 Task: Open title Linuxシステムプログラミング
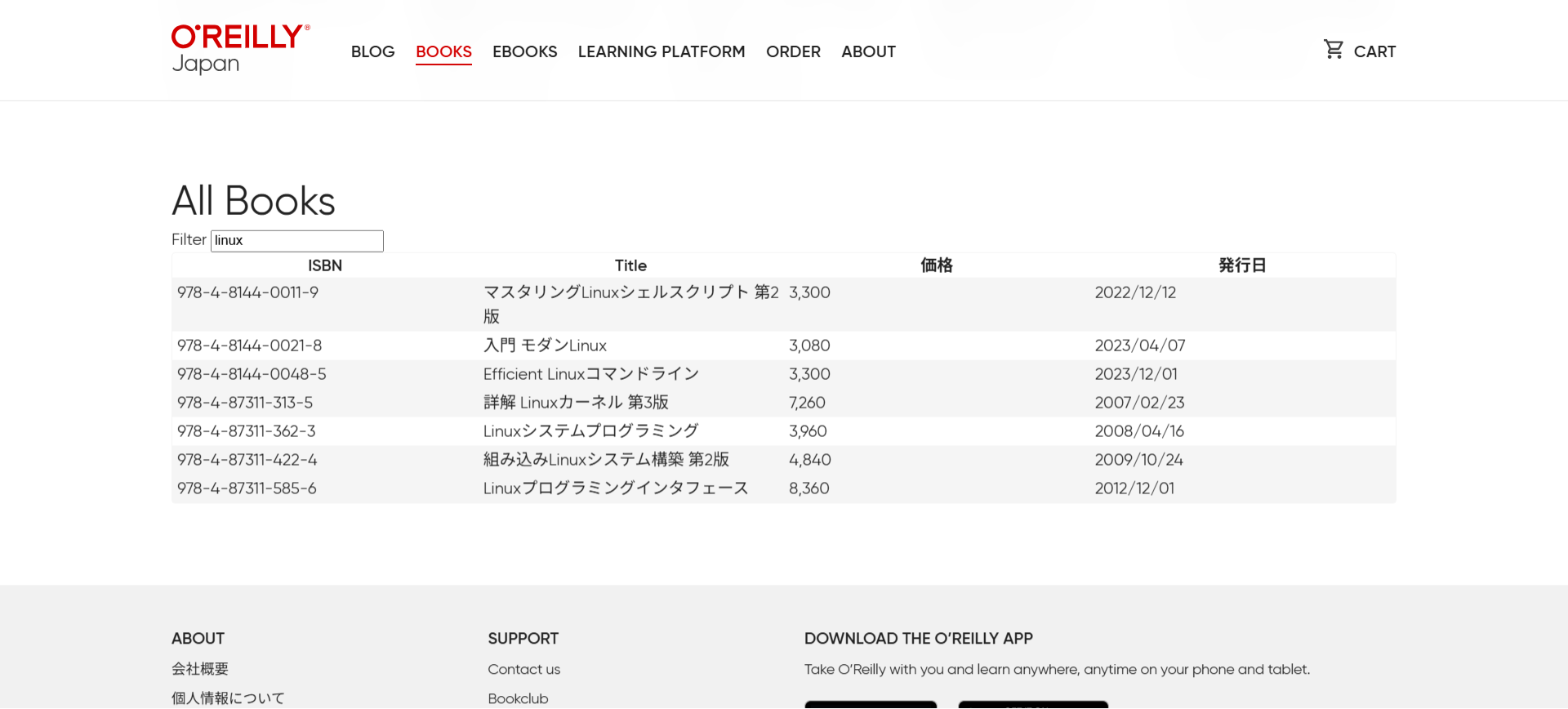click(591, 431)
